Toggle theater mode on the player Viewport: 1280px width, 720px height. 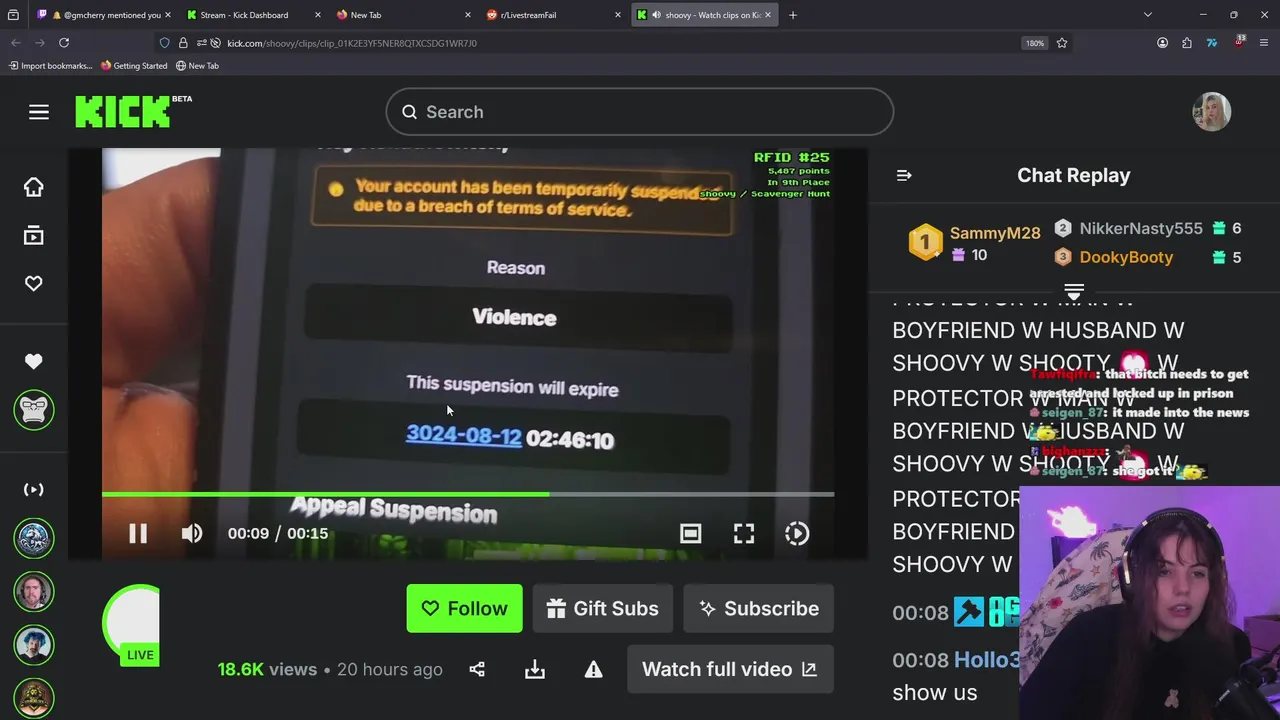tap(690, 533)
